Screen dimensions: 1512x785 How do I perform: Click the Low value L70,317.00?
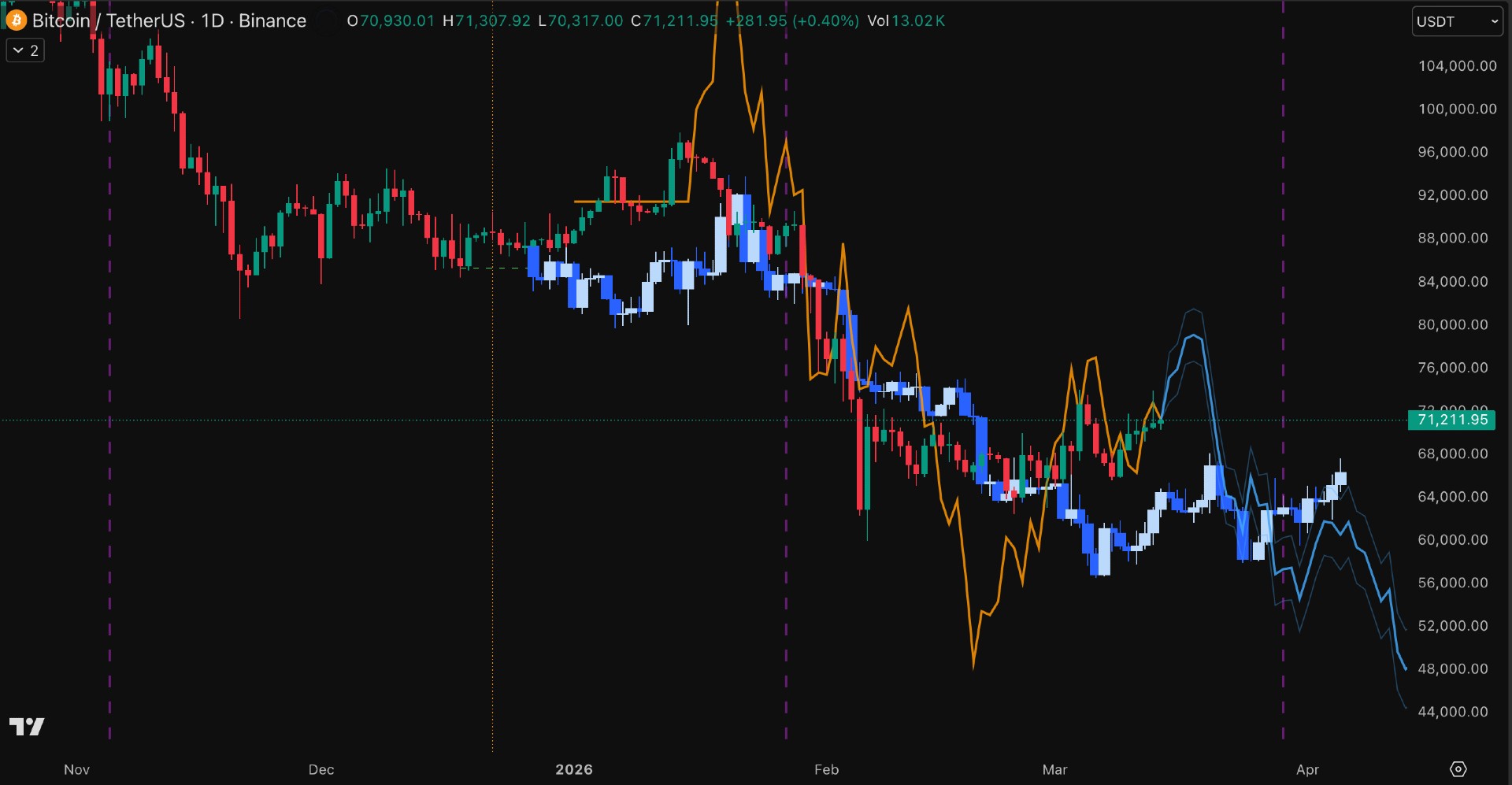581,21
